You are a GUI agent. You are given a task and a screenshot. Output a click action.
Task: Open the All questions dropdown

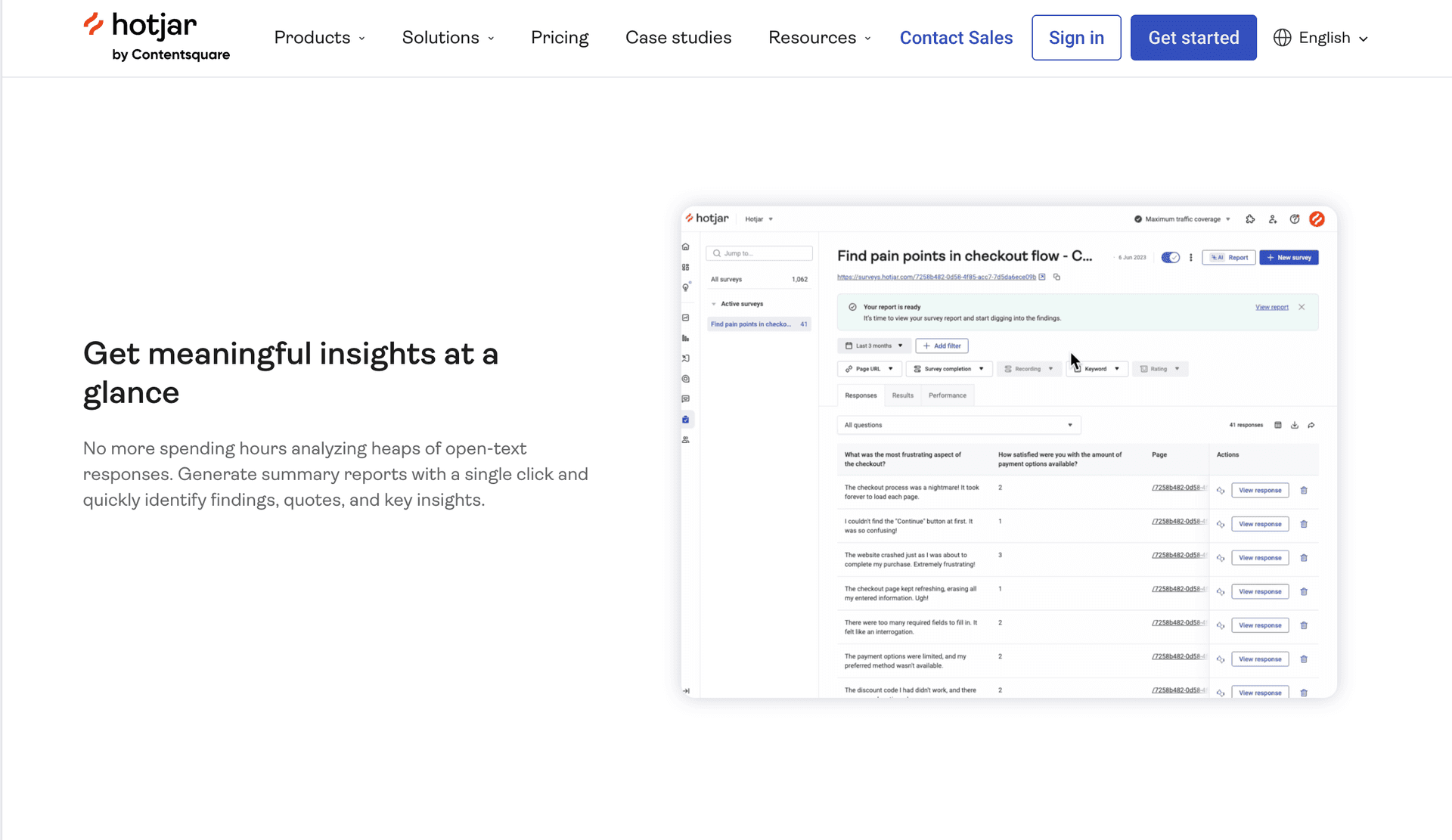959,425
